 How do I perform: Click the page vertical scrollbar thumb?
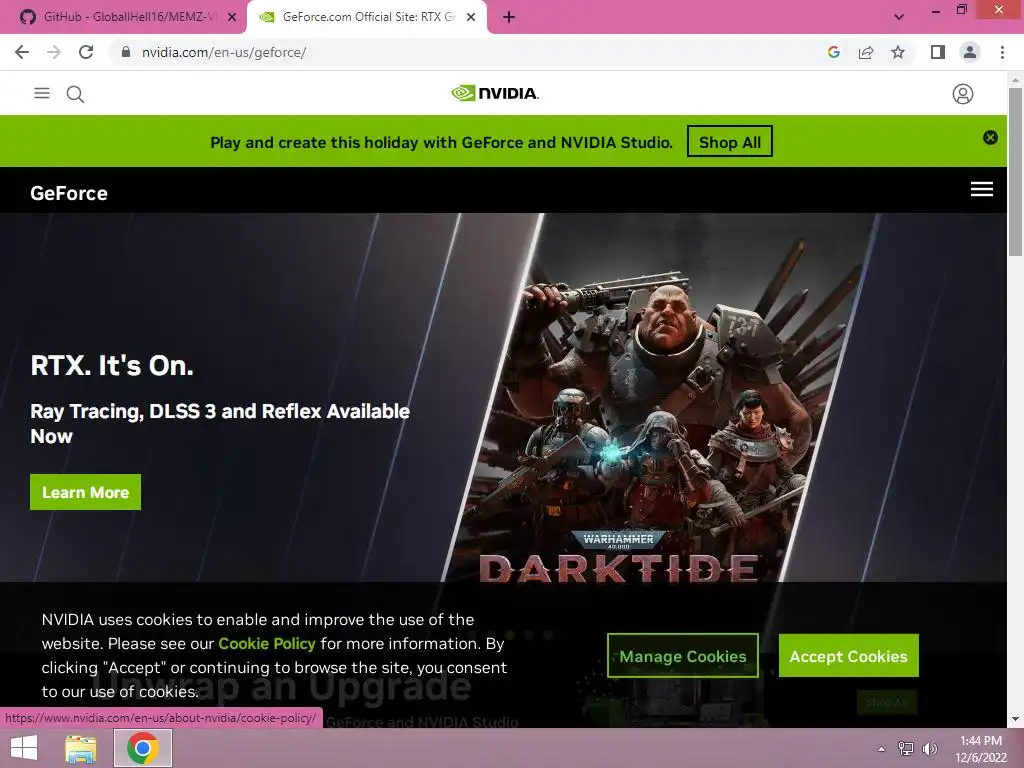tap(1015, 171)
